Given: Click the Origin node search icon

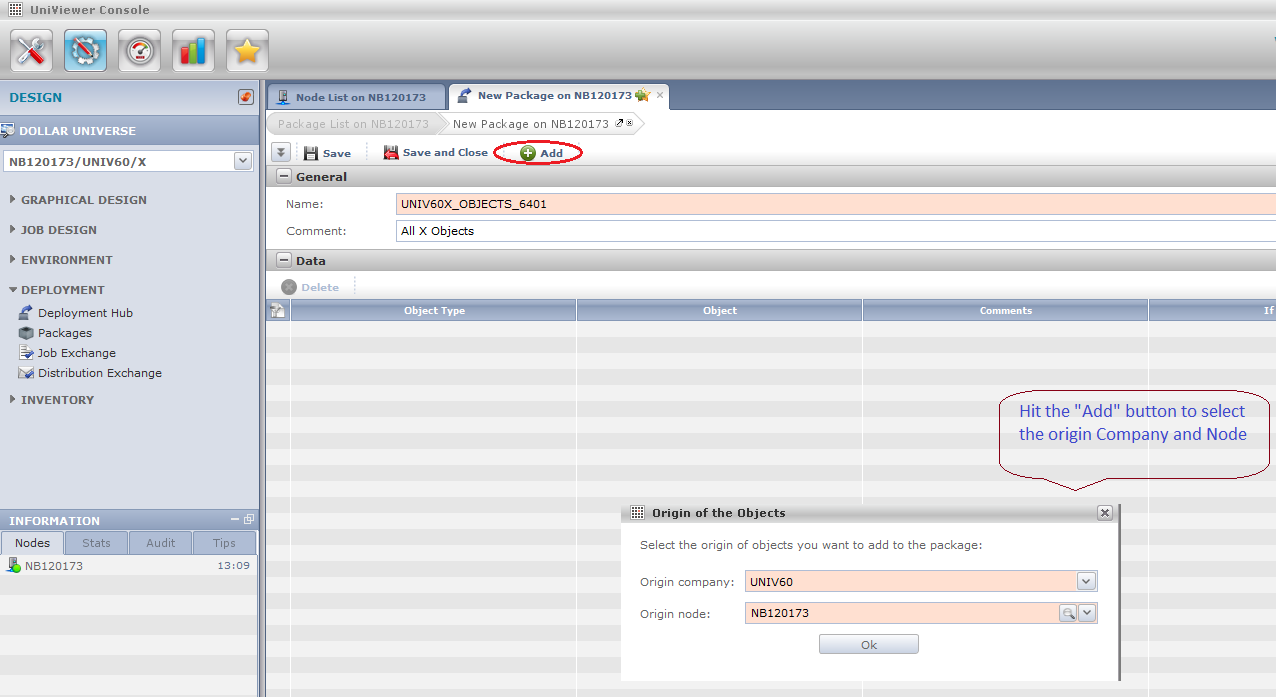Looking at the screenshot, I should click(x=1068, y=614).
